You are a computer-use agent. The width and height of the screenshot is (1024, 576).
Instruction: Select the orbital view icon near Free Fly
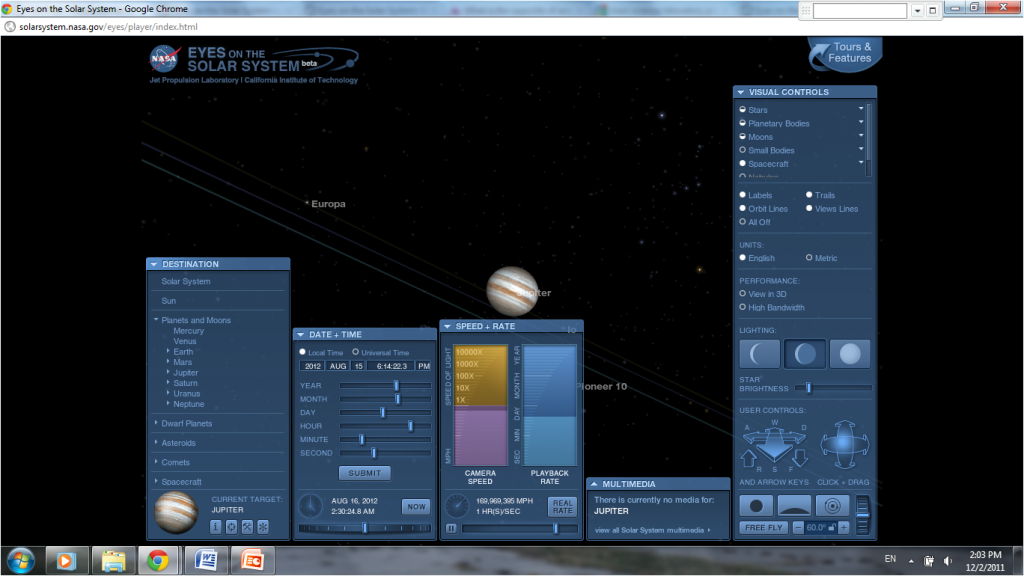[x=832, y=505]
